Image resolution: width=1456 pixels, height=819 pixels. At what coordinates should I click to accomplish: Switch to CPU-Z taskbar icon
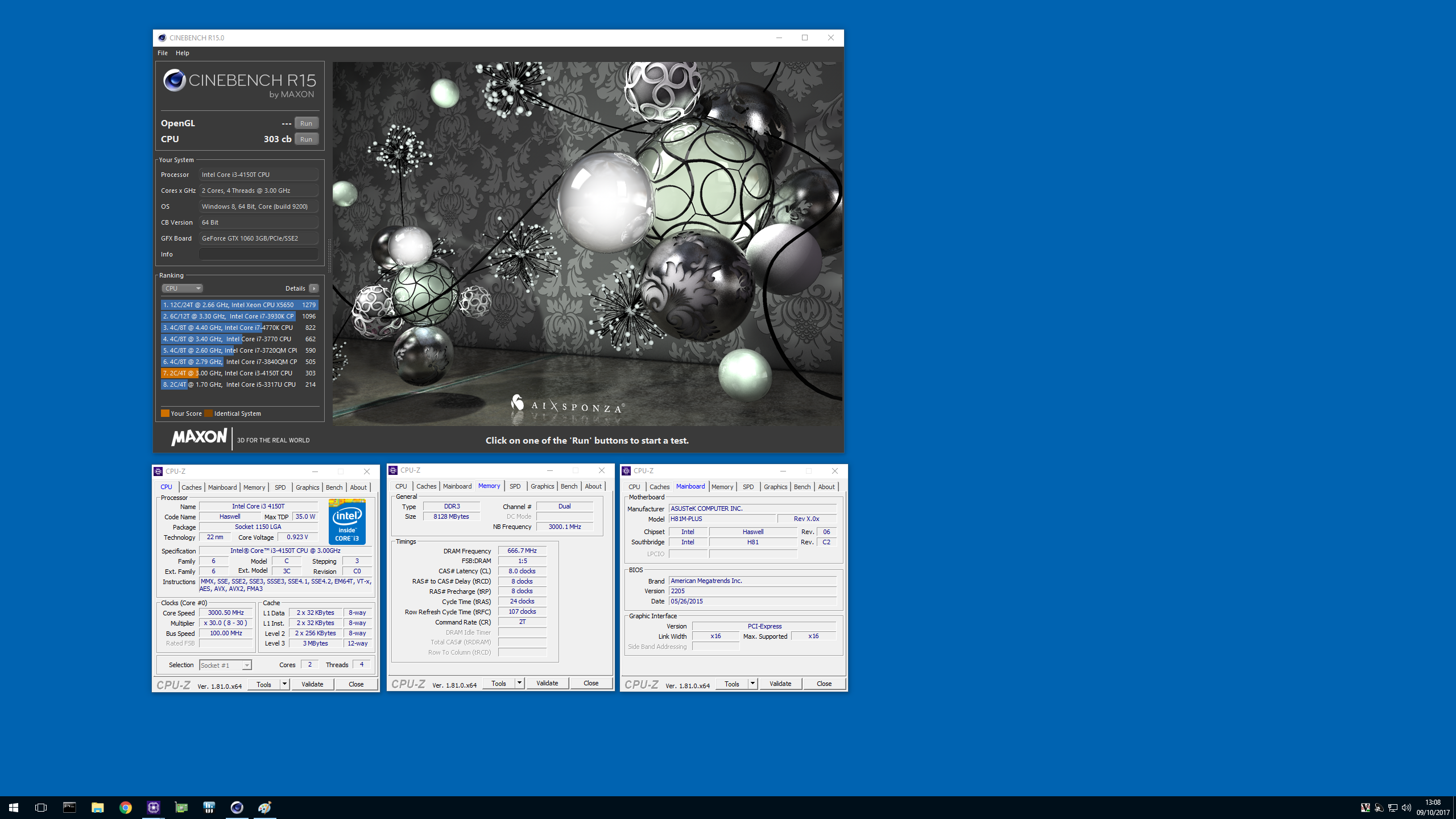point(153,807)
